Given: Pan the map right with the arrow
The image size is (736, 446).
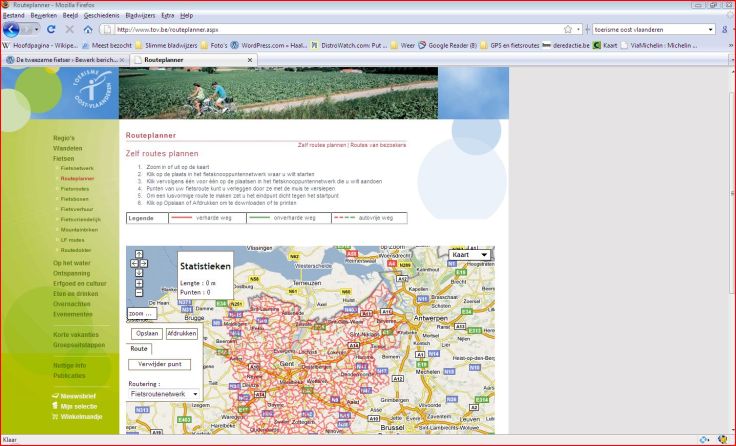Looking at the screenshot, I should click(x=144, y=263).
